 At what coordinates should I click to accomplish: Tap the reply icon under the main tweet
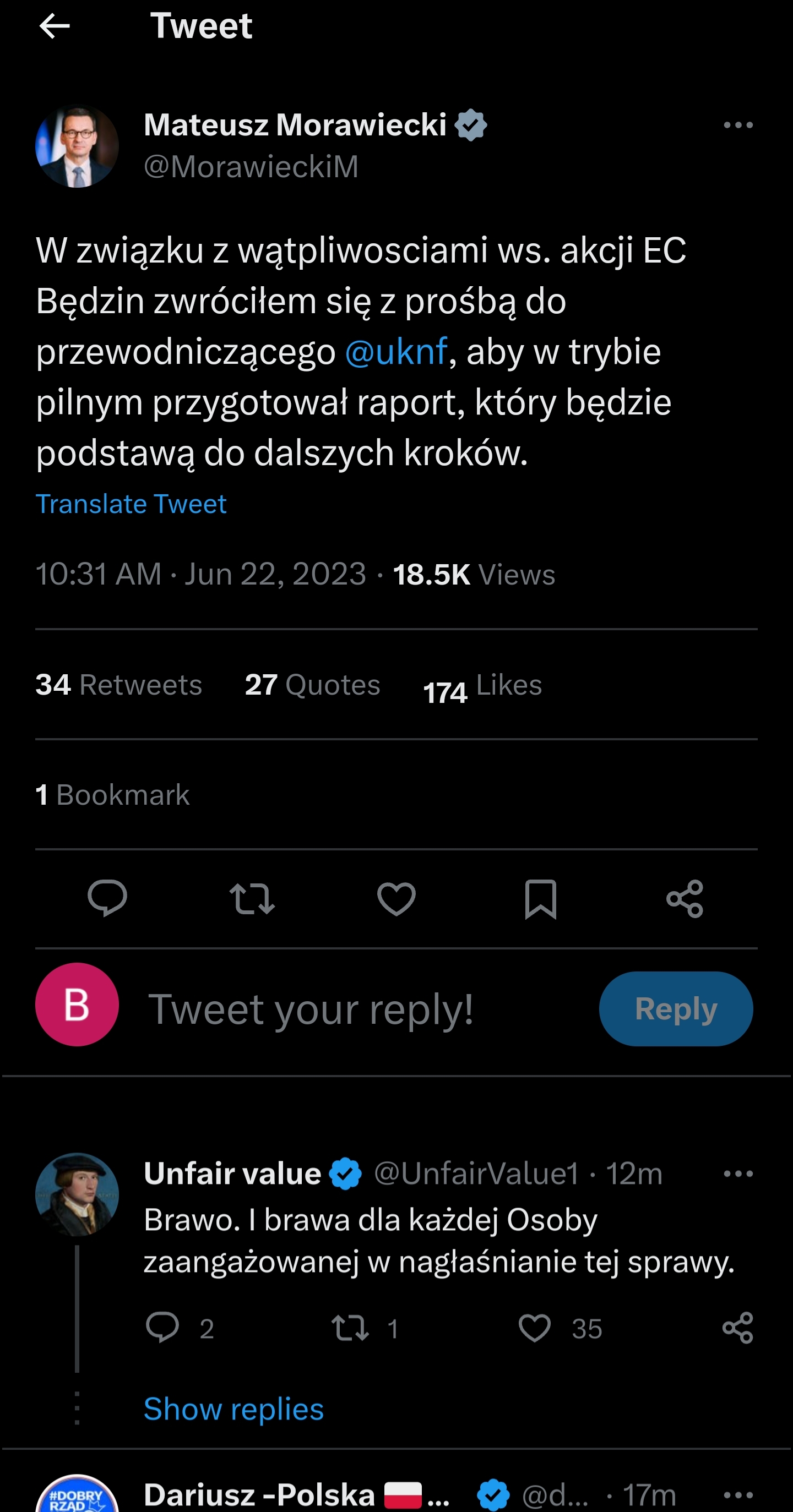pos(107,898)
